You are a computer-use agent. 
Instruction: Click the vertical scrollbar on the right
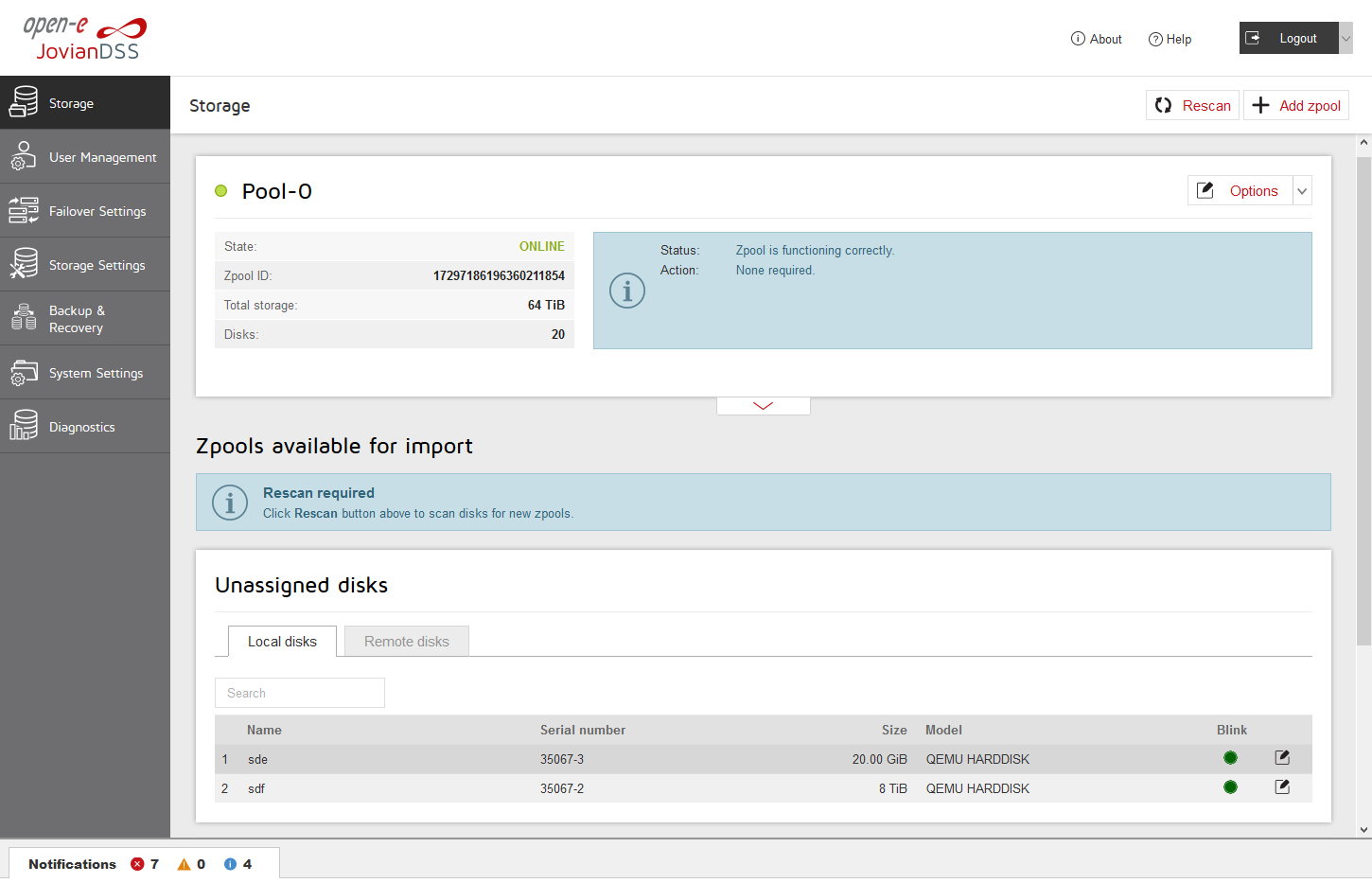coord(1363,397)
